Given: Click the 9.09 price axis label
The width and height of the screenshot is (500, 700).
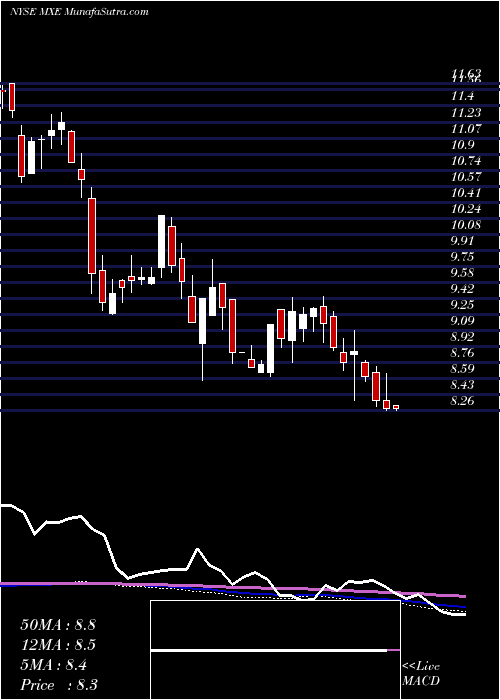Looking at the screenshot, I should pos(462,321).
